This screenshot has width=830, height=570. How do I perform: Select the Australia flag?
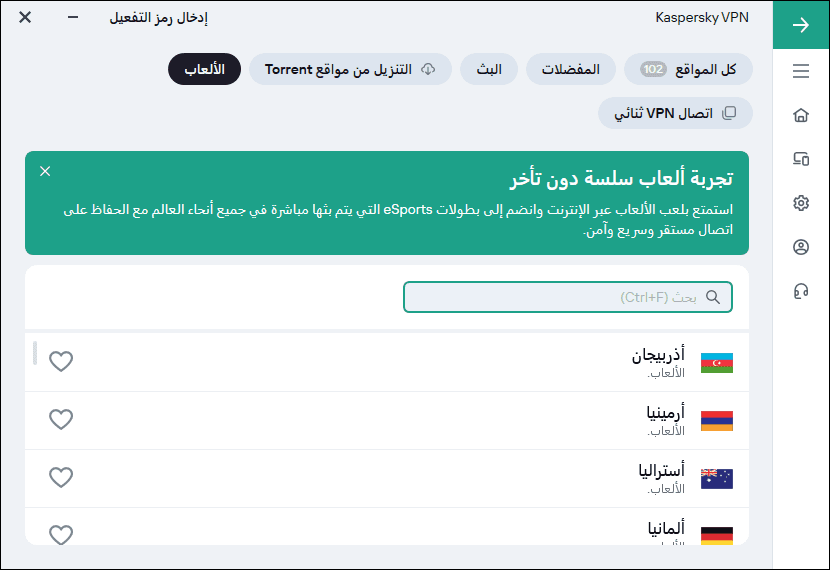(717, 479)
